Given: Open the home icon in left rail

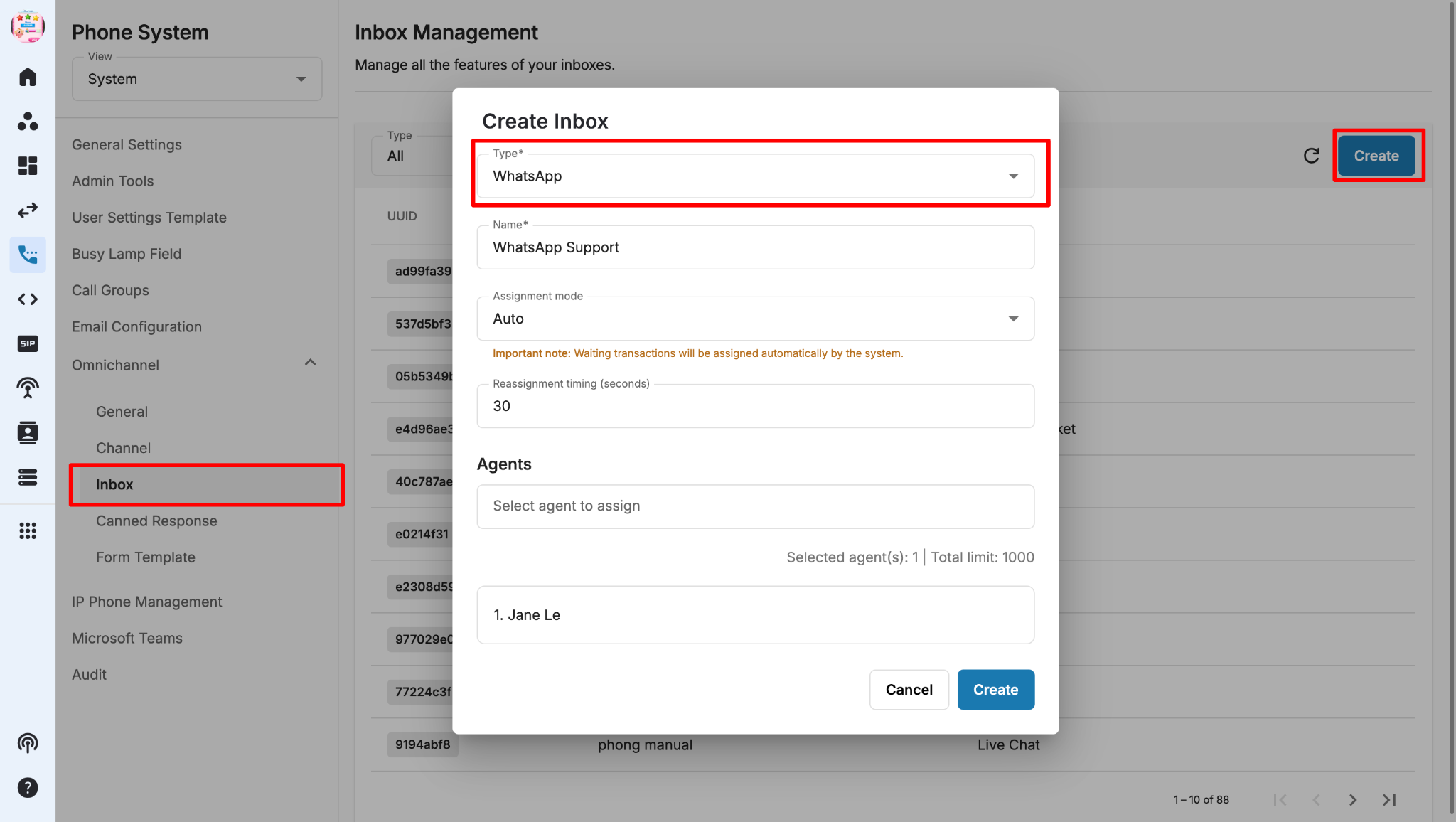Looking at the screenshot, I should (28, 77).
